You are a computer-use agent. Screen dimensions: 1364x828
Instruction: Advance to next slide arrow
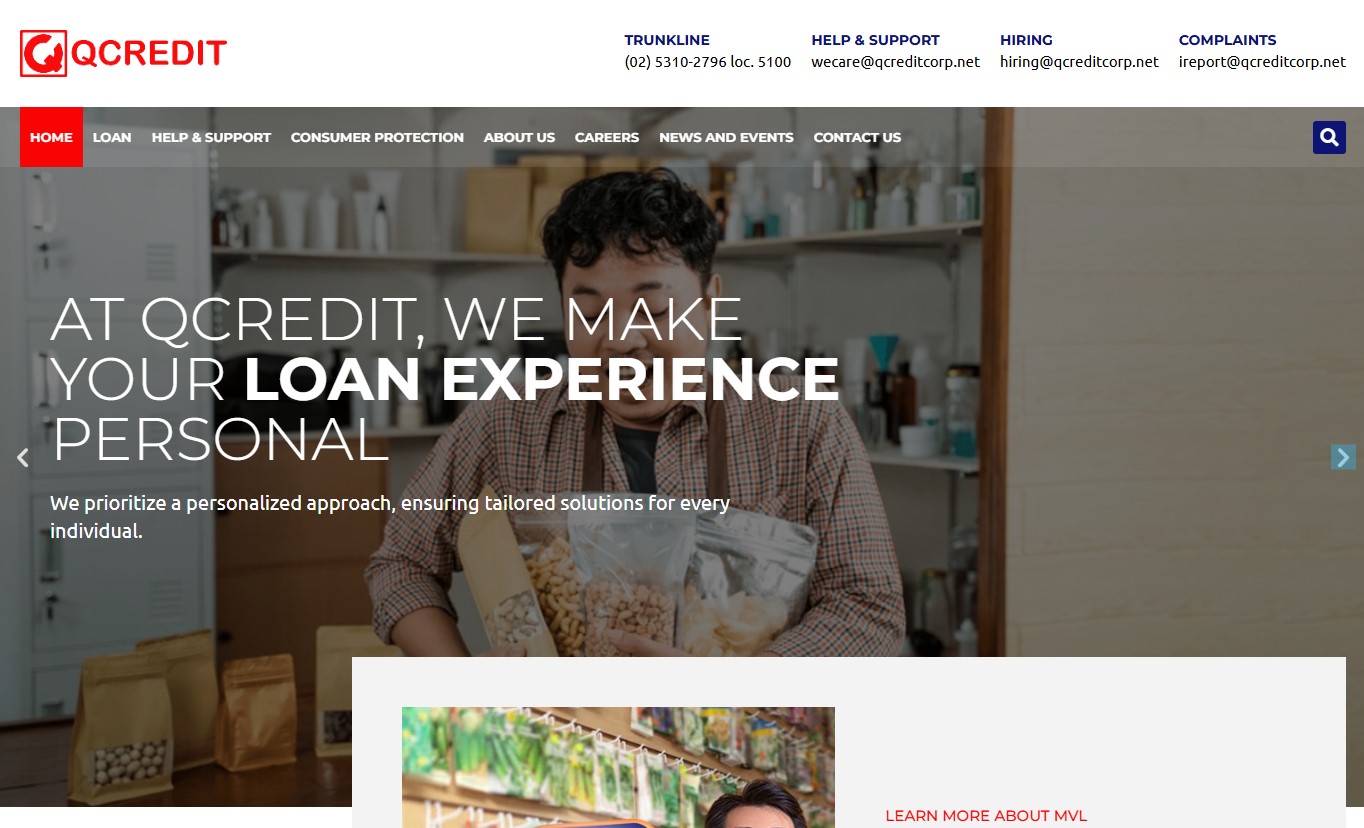[1343, 457]
